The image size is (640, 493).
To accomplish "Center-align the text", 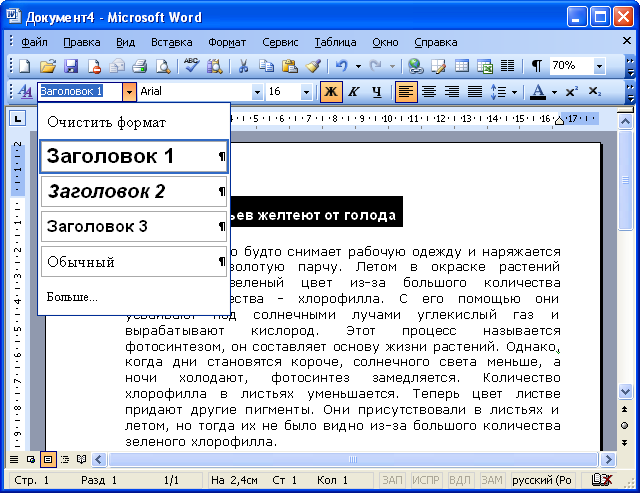I will (429, 92).
